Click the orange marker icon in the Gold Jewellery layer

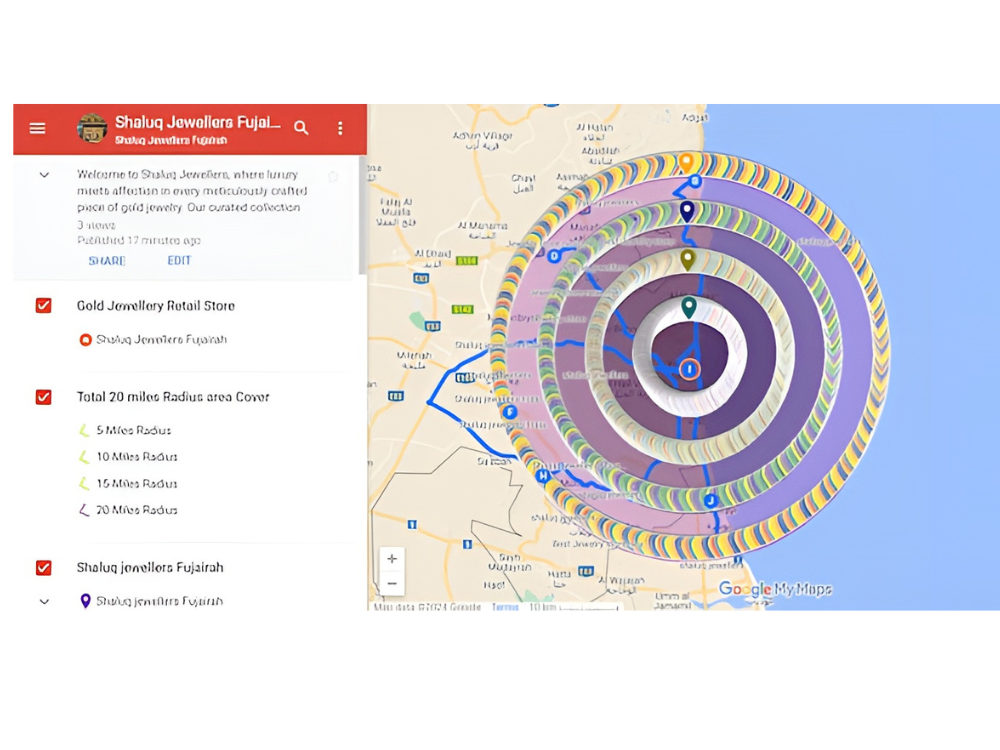(85, 339)
